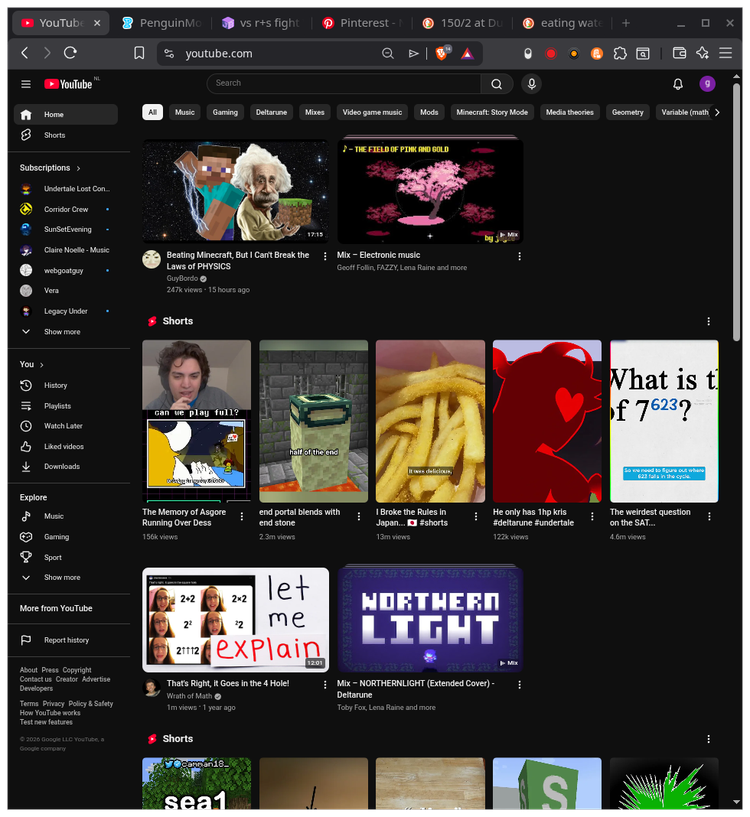This screenshot has width=750, height=817.
Task: Reload the page
Action: [70, 53]
